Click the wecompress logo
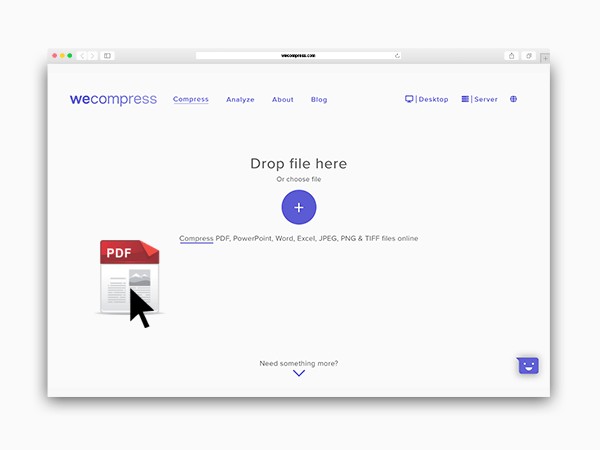This screenshot has height=450, width=600. (x=113, y=99)
